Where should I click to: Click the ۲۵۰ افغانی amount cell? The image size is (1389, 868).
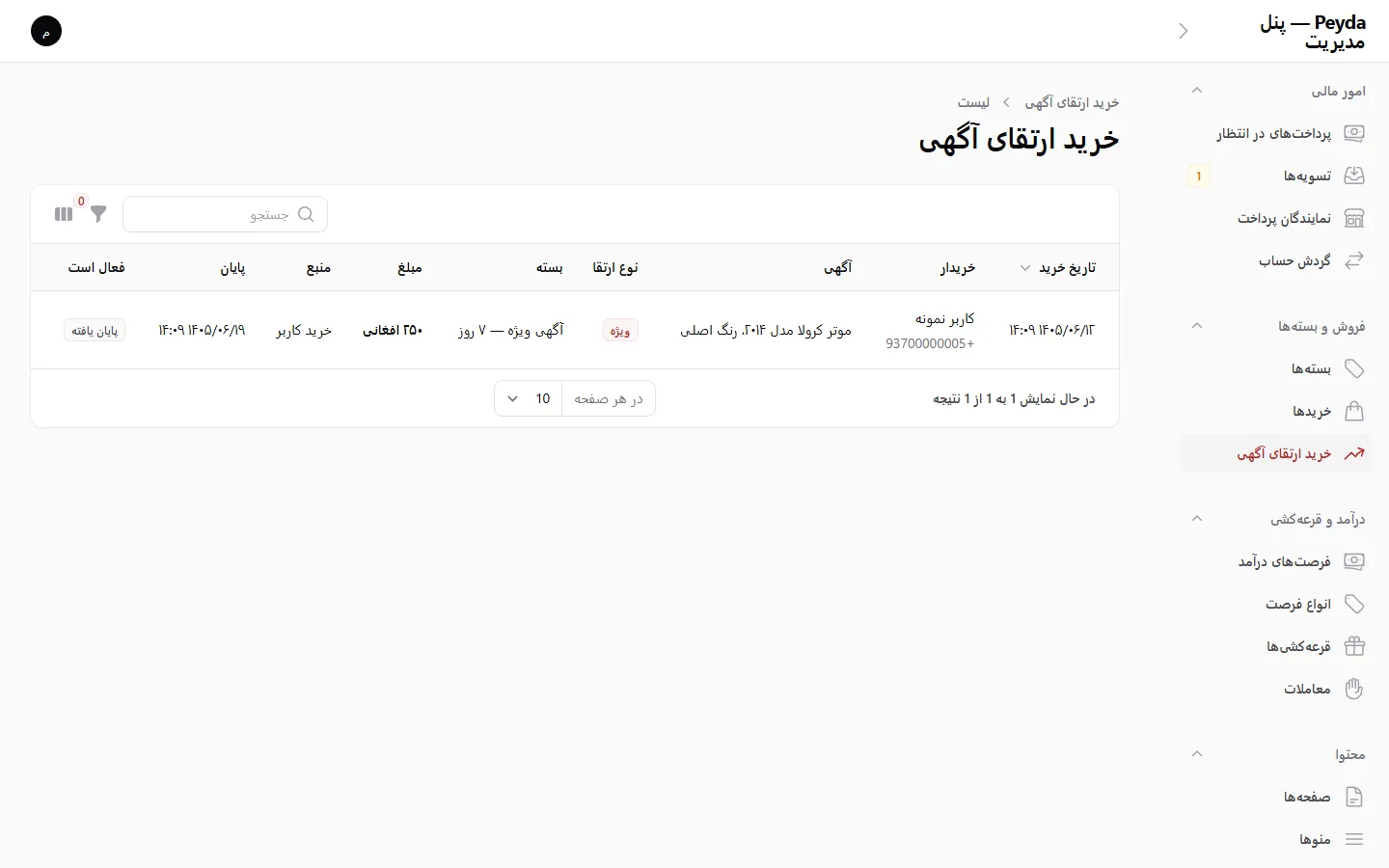(393, 330)
